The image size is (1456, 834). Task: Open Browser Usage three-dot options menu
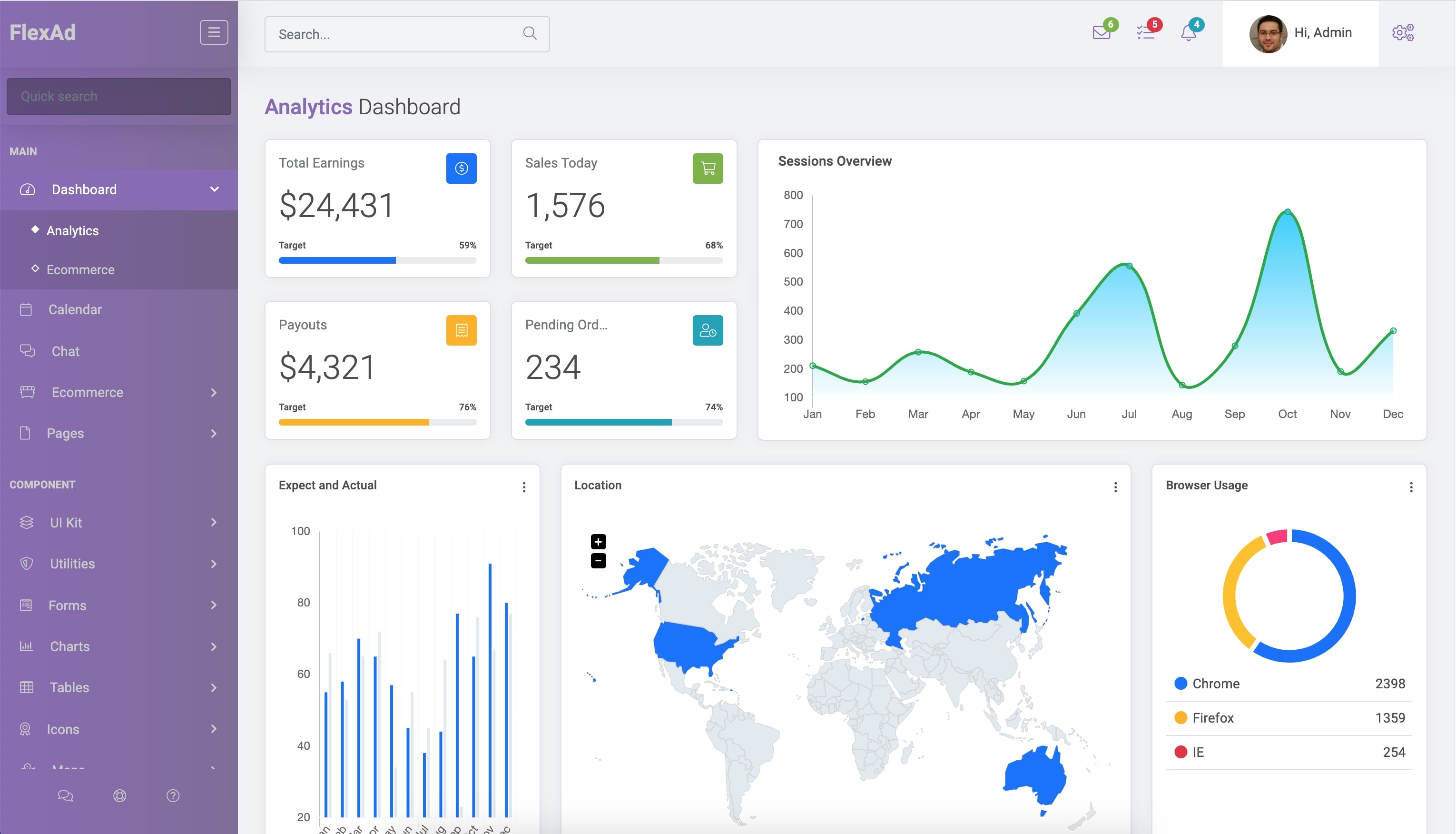(1411, 487)
